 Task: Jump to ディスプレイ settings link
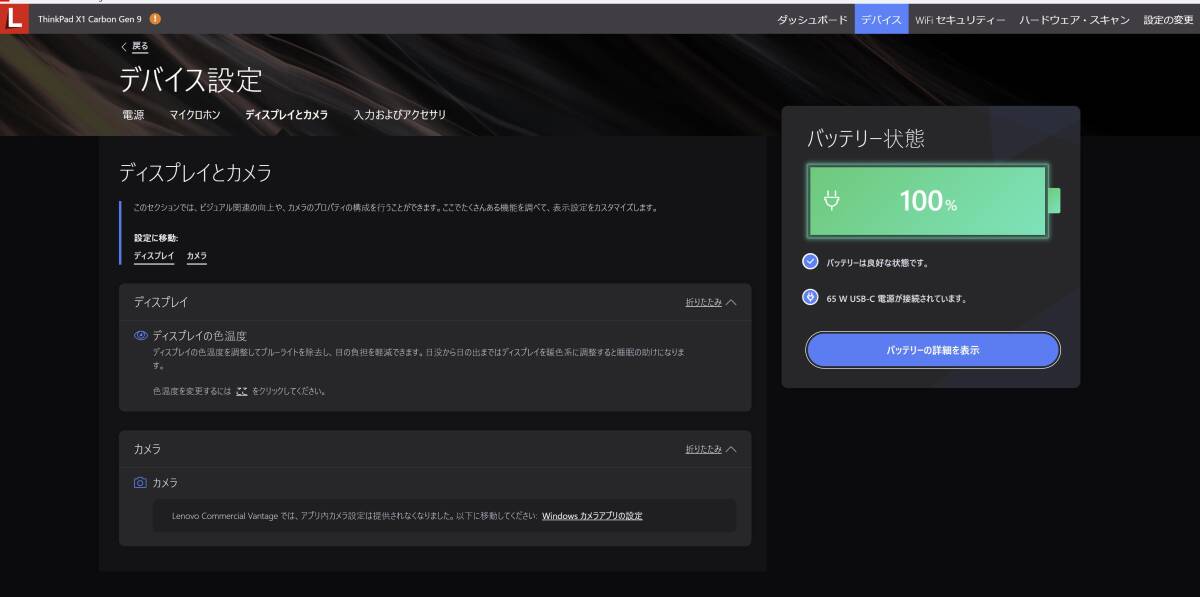154,256
